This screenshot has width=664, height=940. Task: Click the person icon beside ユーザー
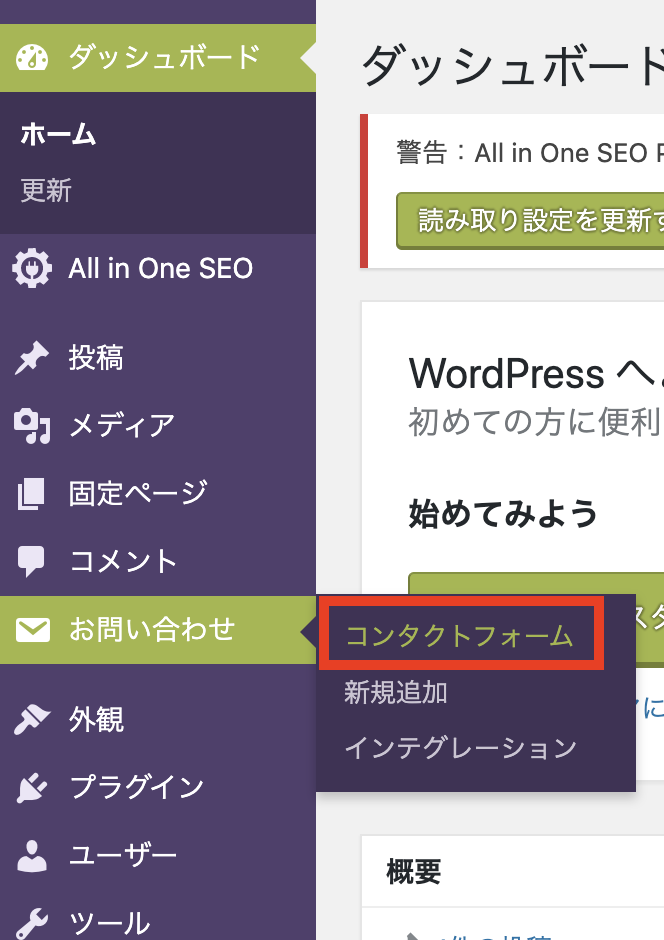click(32, 855)
